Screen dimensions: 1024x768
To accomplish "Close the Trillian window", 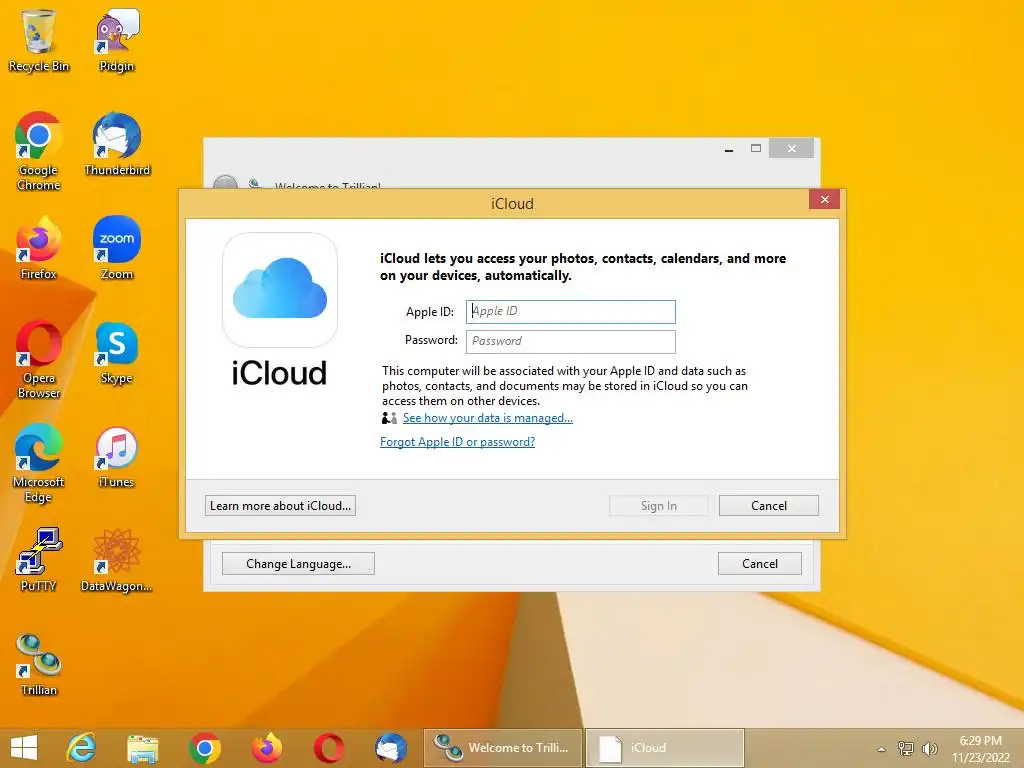I will (x=792, y=148).
